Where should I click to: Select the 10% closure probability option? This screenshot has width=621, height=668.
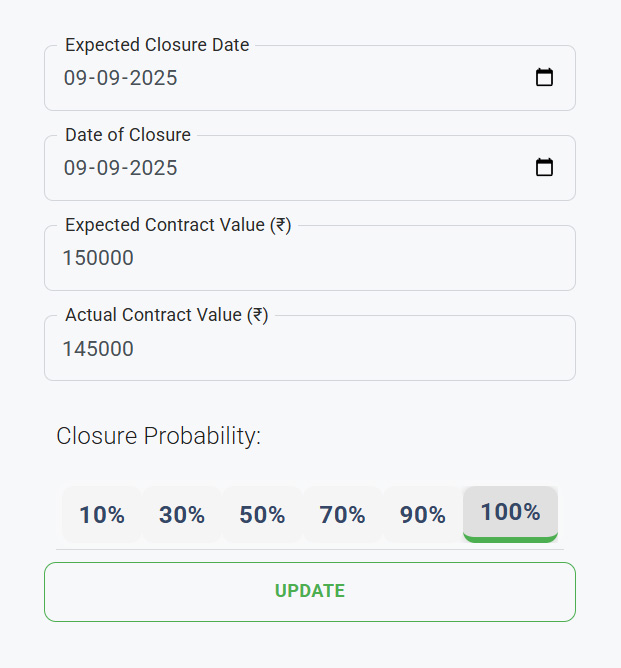(102, 515)
